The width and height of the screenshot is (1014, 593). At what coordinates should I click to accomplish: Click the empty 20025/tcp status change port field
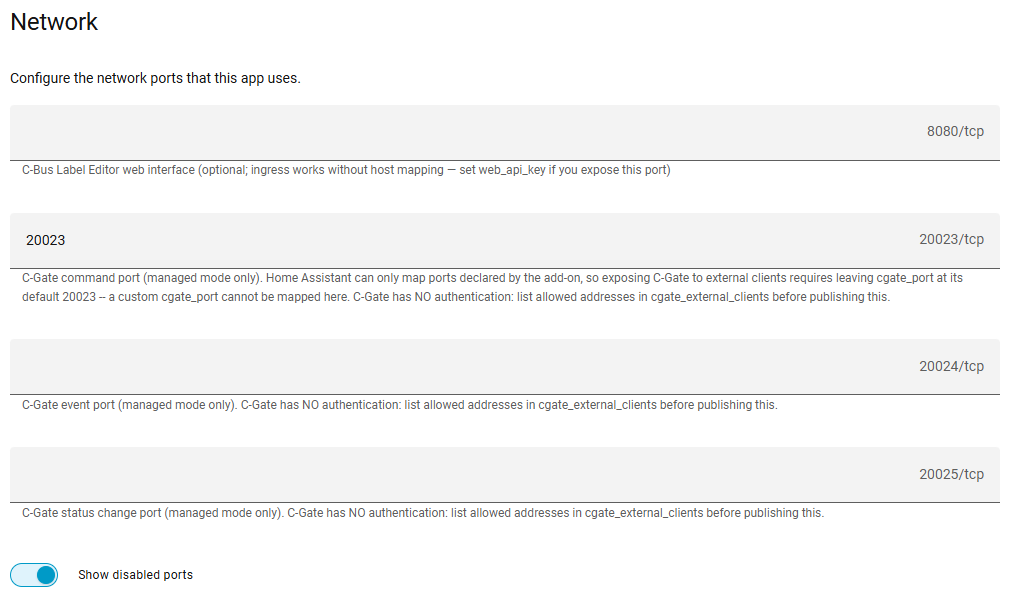coord(504,475)
